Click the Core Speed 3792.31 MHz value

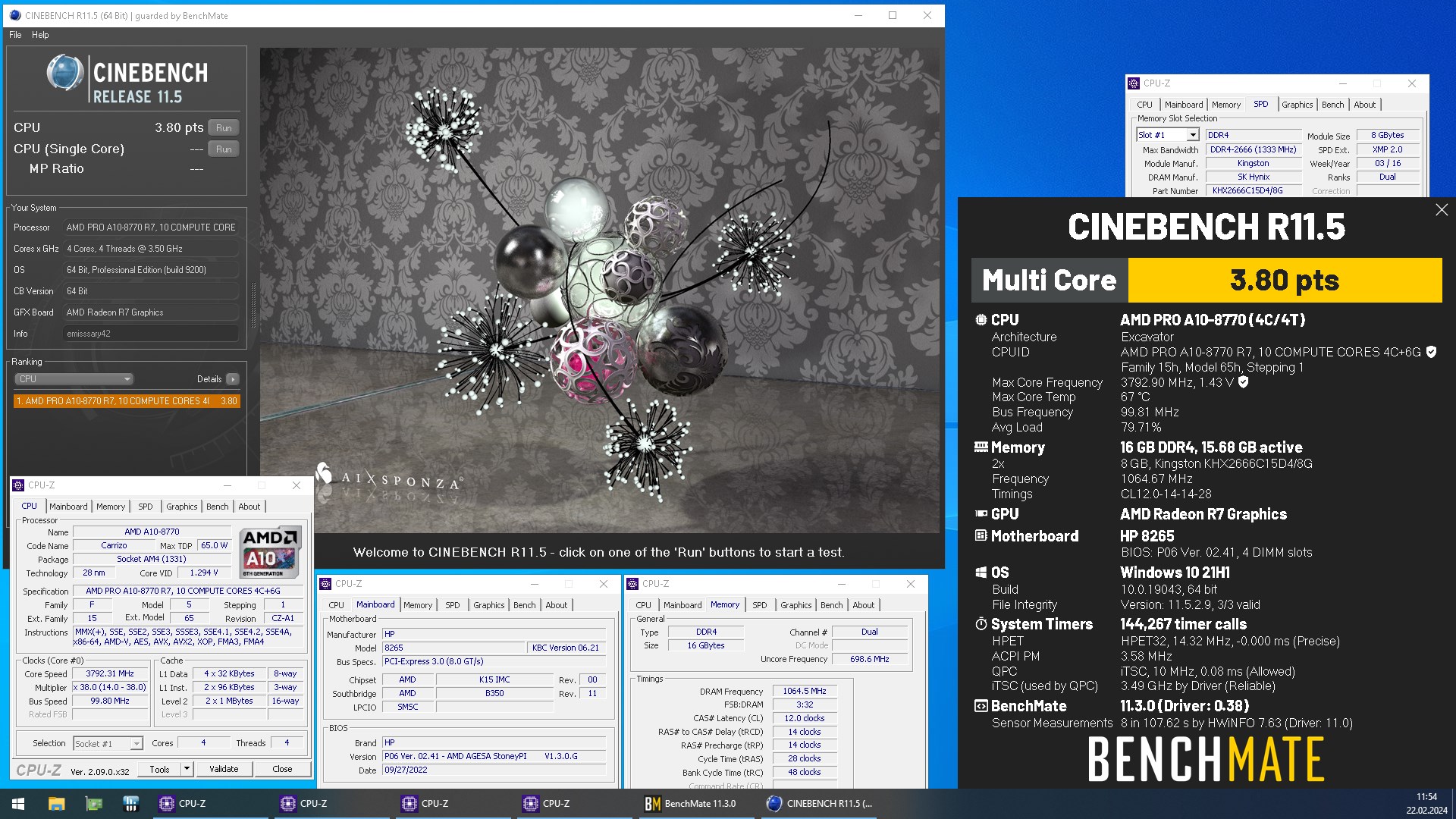(x=110, y=673)
